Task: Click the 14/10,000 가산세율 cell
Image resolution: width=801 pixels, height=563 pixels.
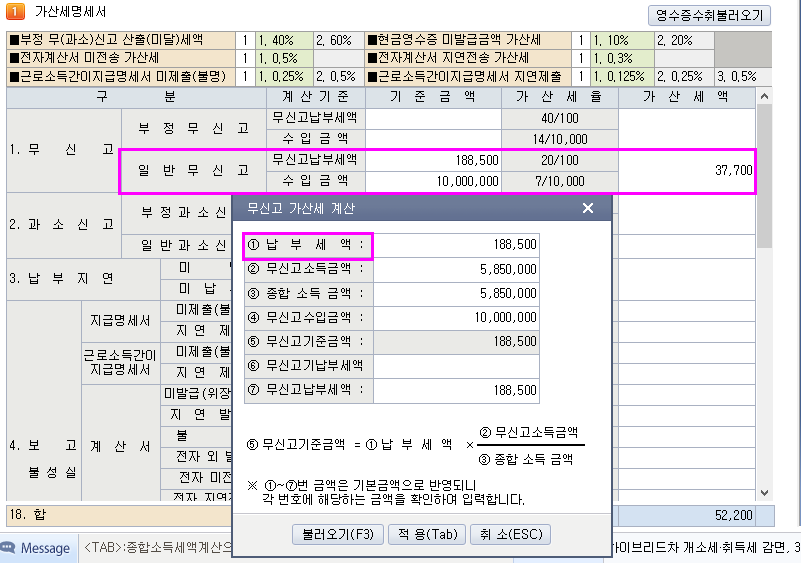Action: (560, 139)
